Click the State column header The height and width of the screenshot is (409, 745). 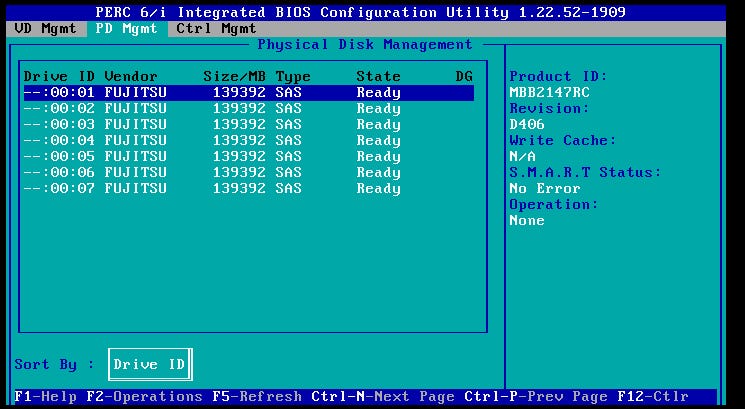pos(378,77)
